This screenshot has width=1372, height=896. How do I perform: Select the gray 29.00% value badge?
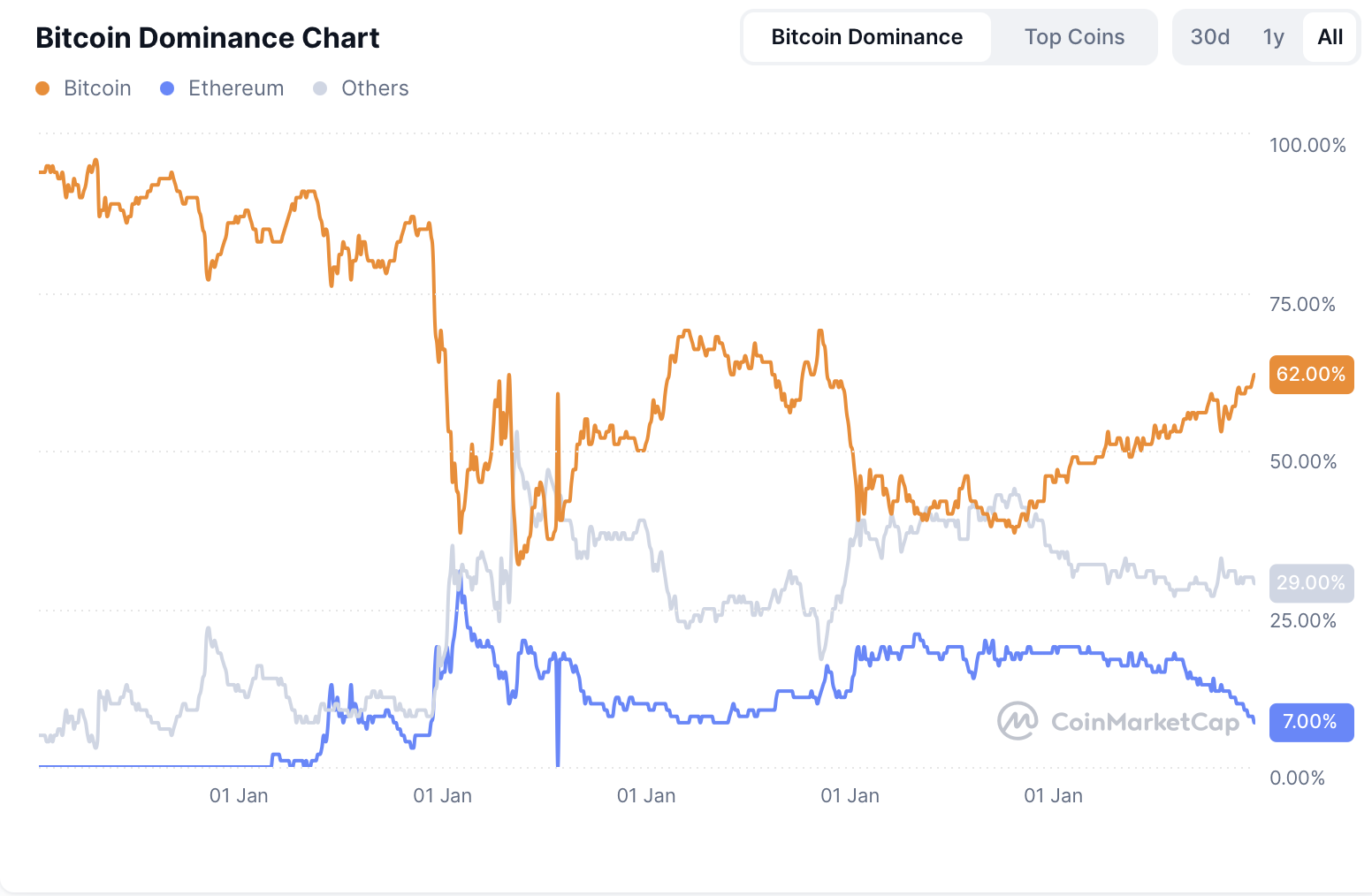1312,583
